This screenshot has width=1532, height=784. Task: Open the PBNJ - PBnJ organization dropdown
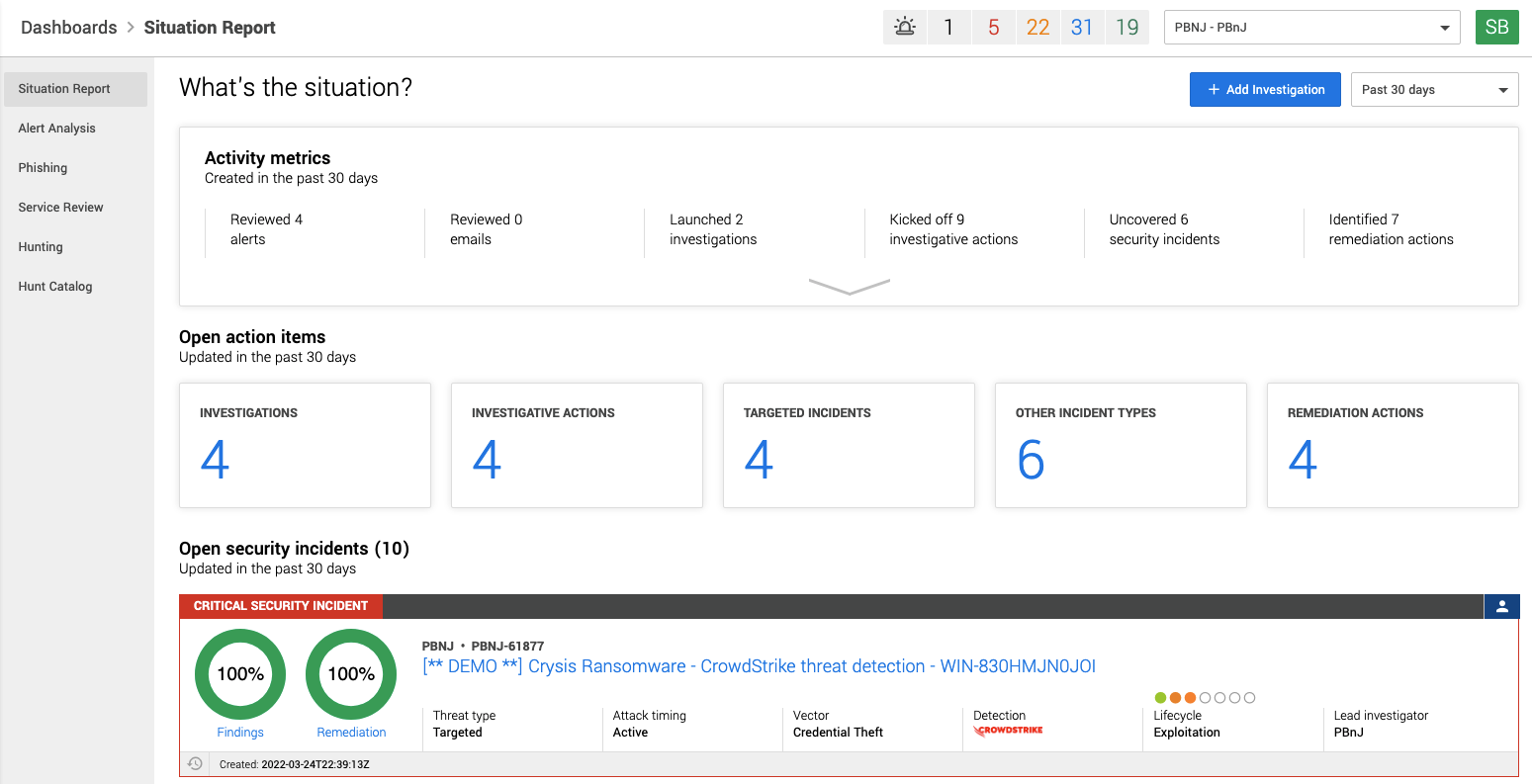(1312, 27)
